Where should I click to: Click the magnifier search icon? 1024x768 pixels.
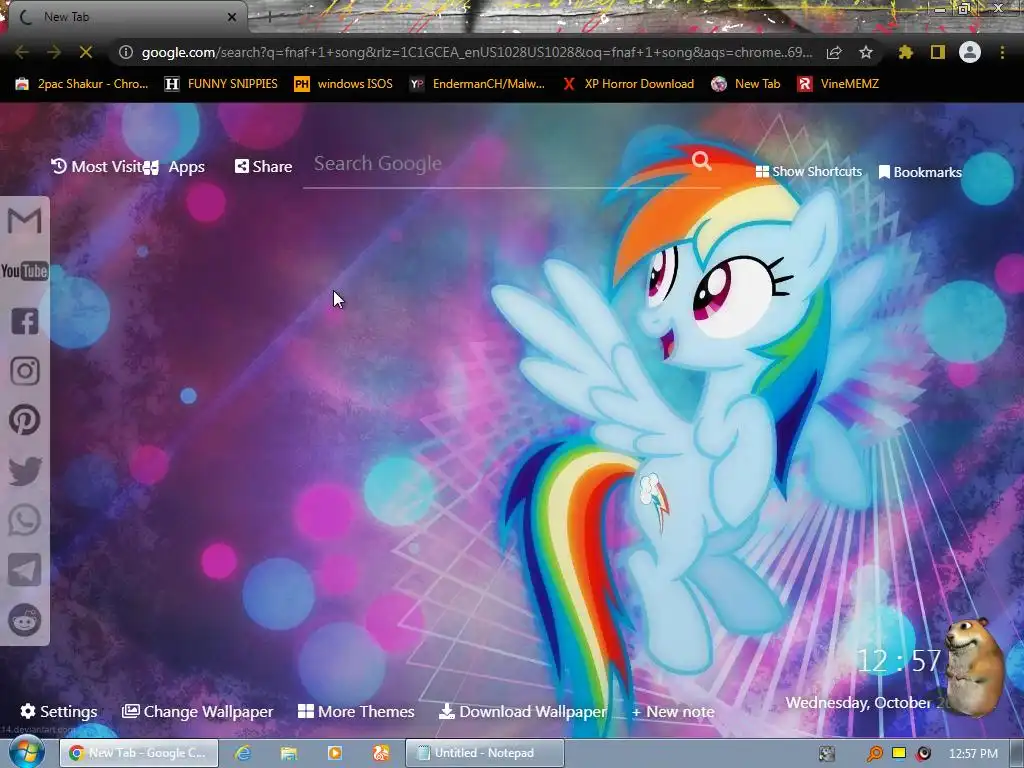[x=701, y=161]
